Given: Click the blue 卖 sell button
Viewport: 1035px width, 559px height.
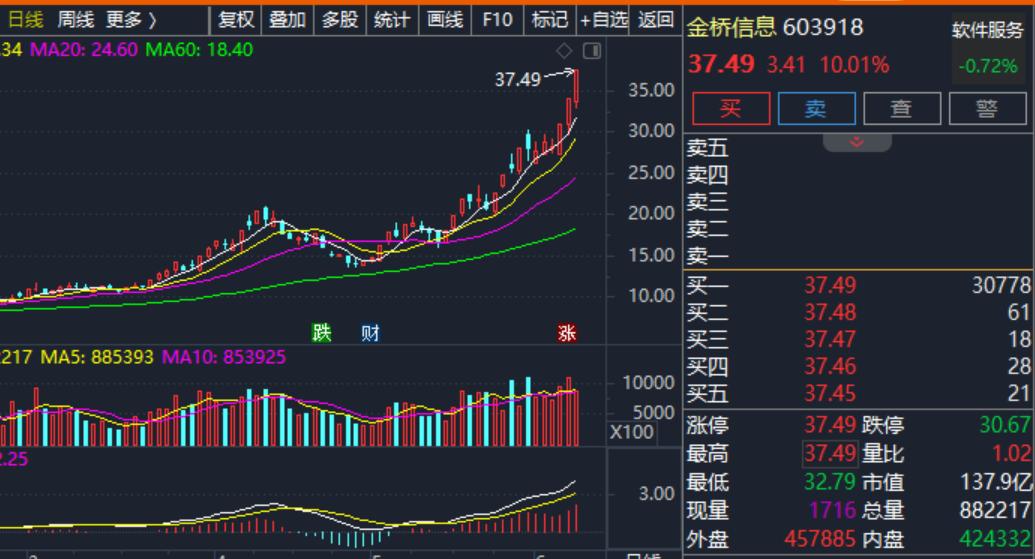Looking at the screenshot, I should tap(816, 108).
